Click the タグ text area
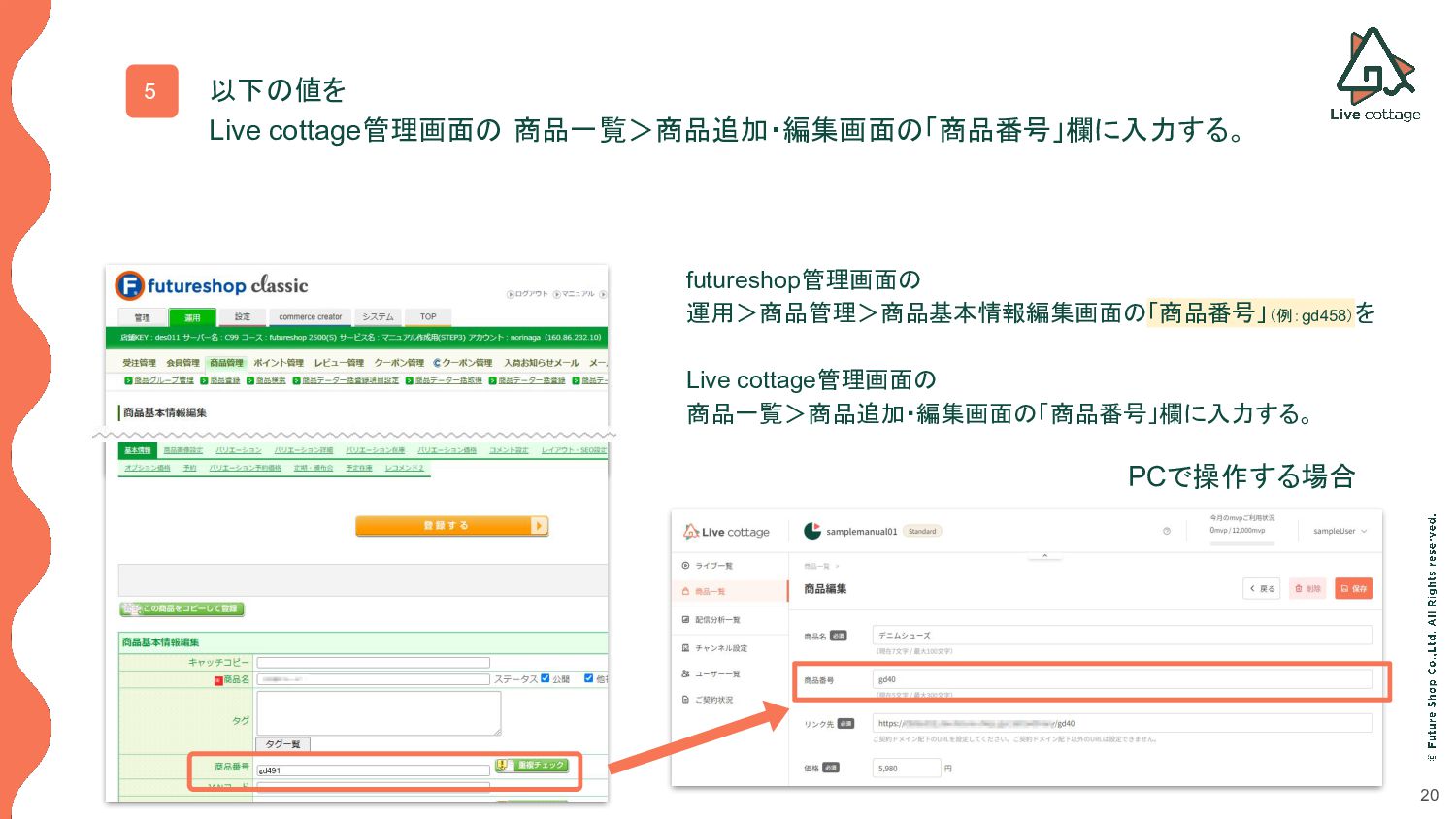Viewport: 1456px width, 819px height. [x=379, y=712]
